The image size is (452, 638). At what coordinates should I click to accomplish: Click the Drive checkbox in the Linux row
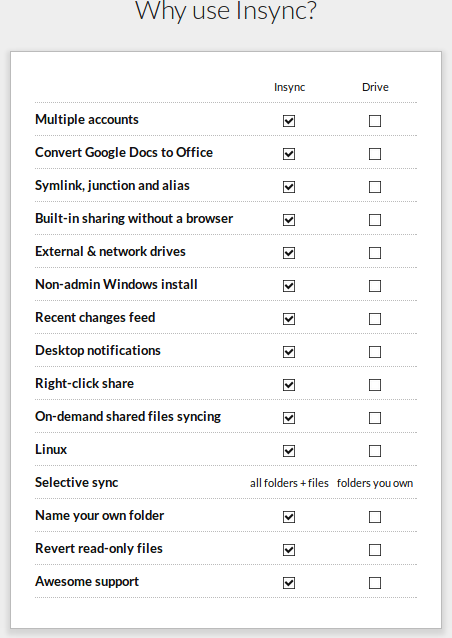click(375, 450)
